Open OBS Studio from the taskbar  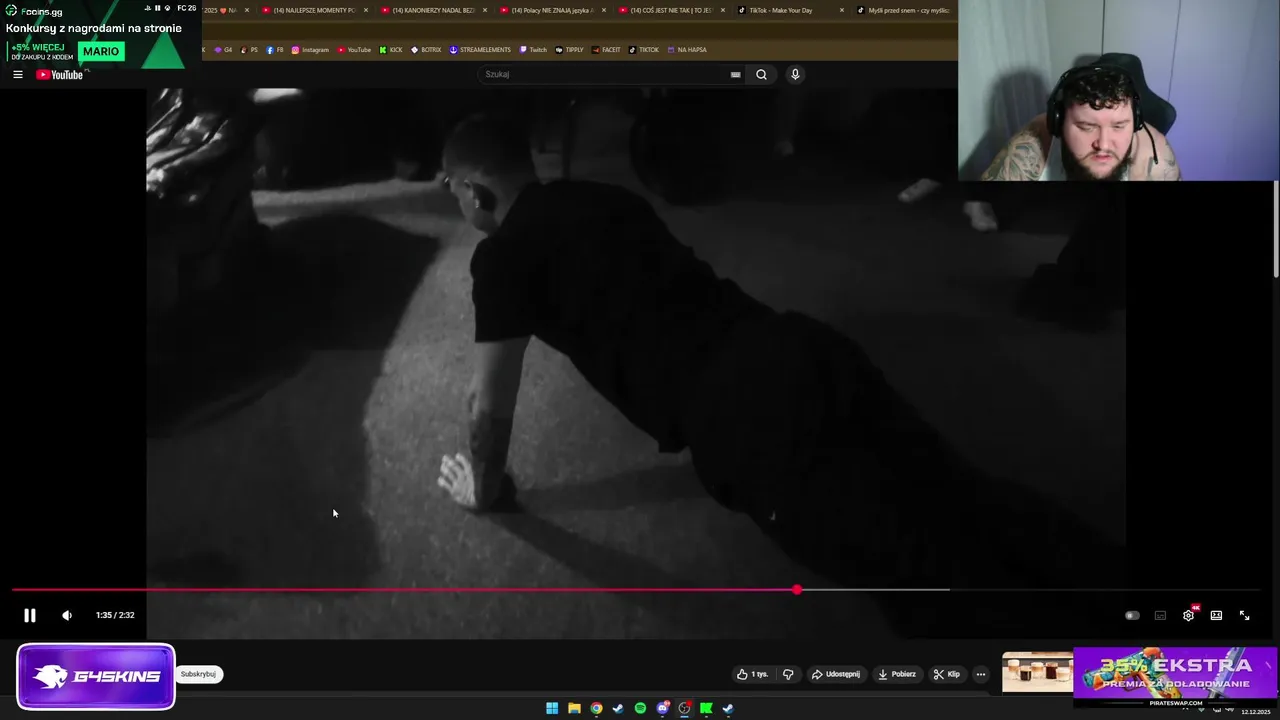(x=684, y=708)
